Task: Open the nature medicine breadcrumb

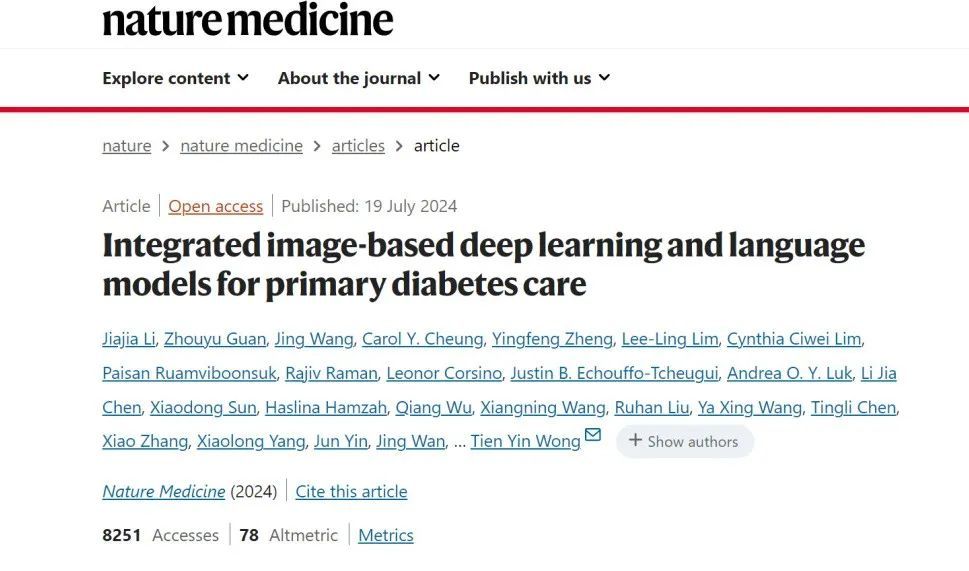Action: click(241, 146)
